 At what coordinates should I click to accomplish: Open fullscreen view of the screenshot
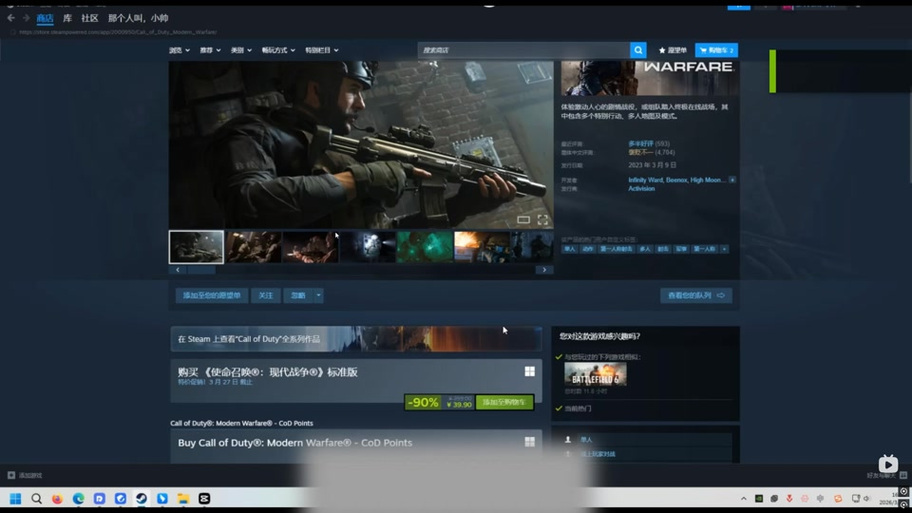(543, 220)
